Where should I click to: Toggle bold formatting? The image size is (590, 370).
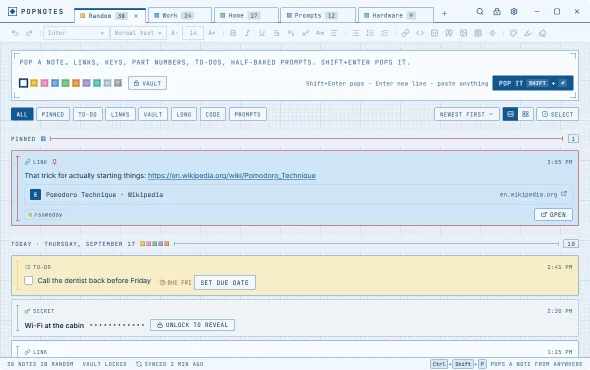click(x=233, y=33)
